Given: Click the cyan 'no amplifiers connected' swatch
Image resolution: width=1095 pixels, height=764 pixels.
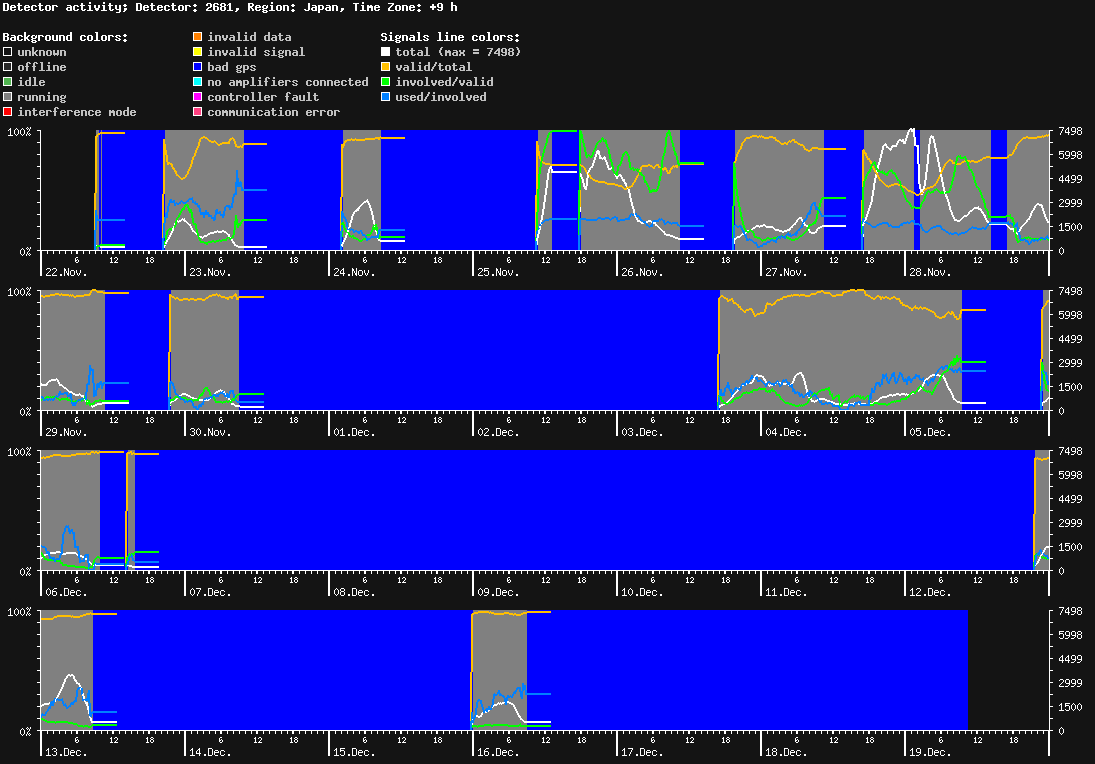Looking at the screenshot, I should [197, 82].
